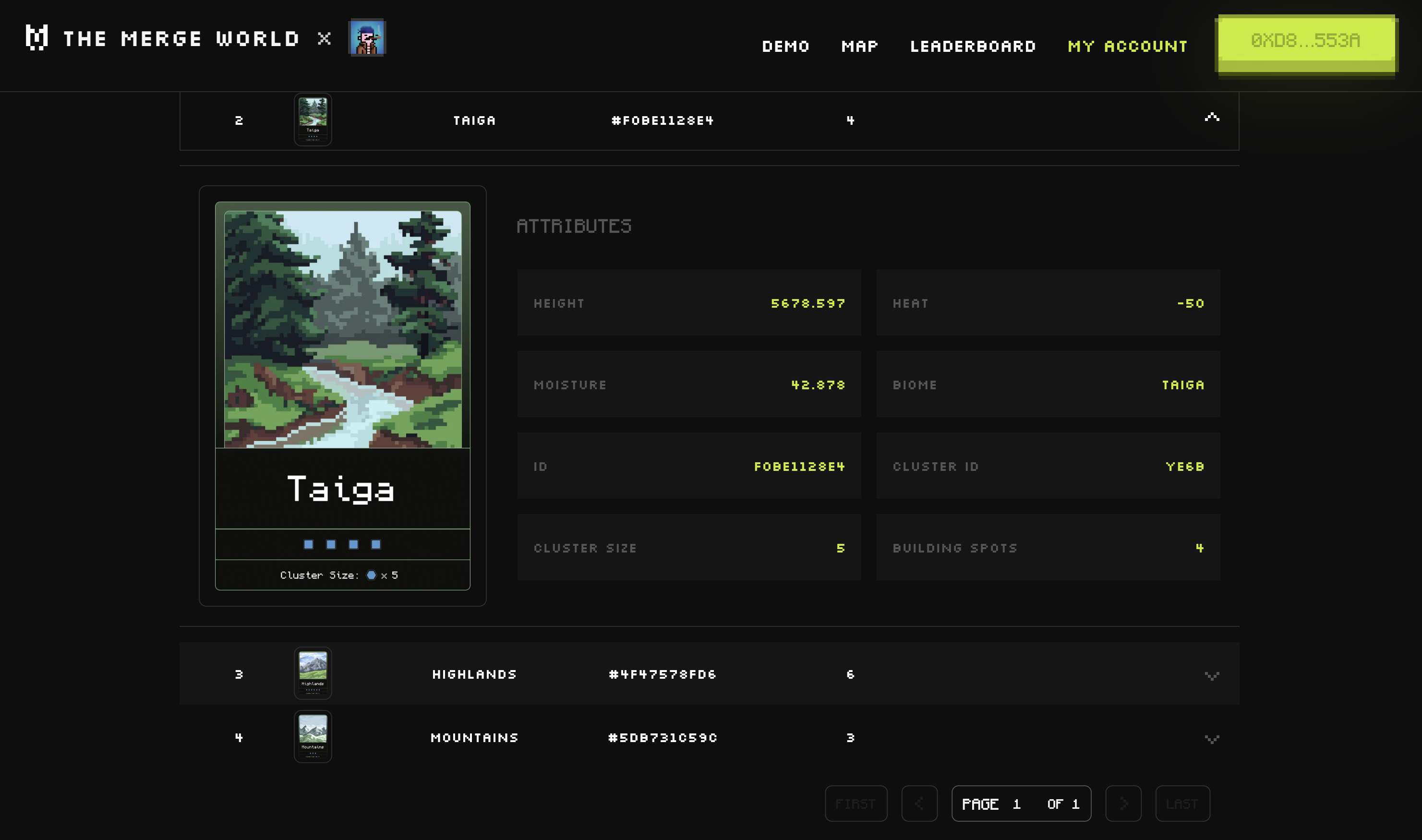Expand the Highlands row details
This screenshot has width=1422, height=840.
[x=1211, y=675]
